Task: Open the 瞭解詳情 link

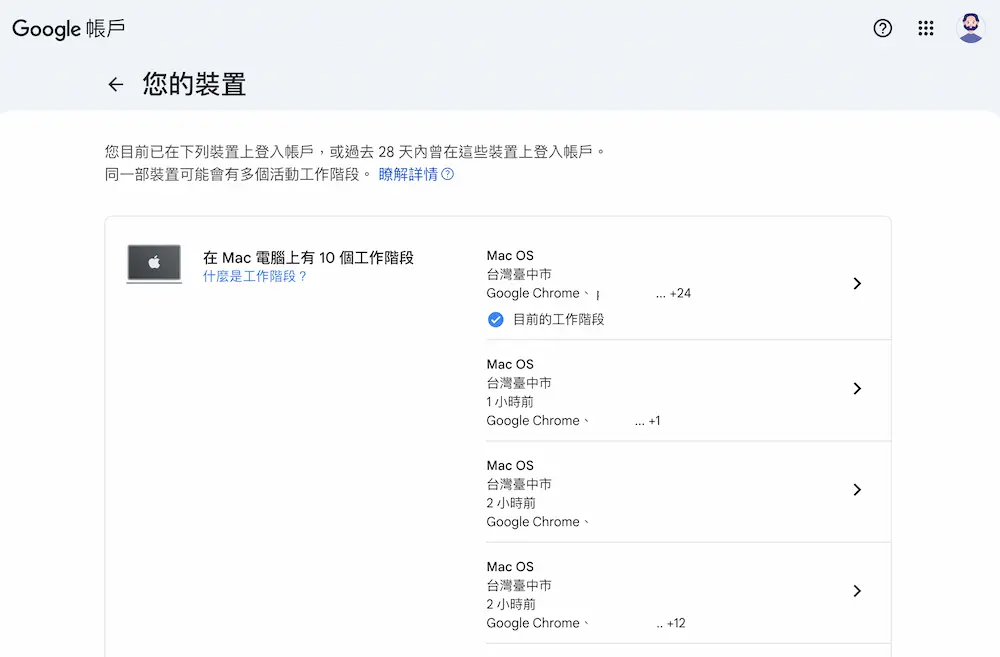Action: tap(408, 174)
